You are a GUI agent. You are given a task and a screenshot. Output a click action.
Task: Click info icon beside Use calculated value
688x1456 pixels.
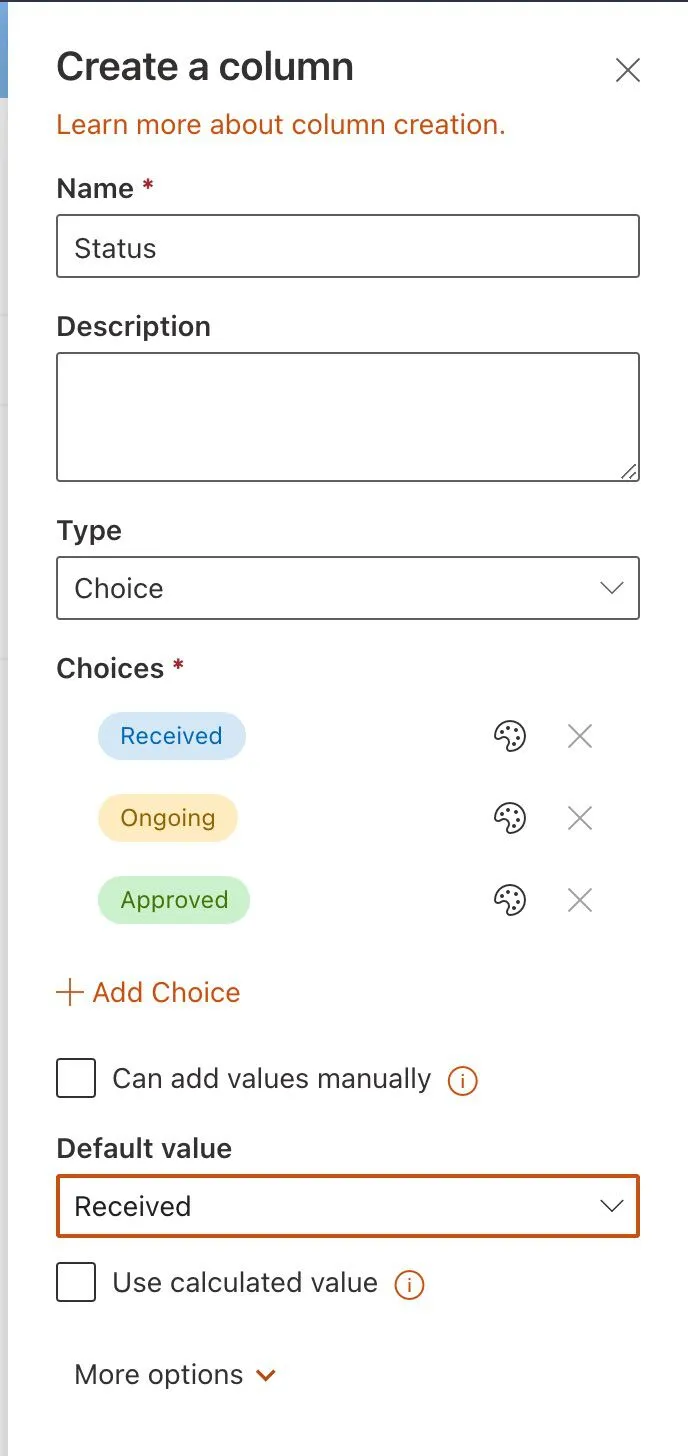(x=409, y=1285)
